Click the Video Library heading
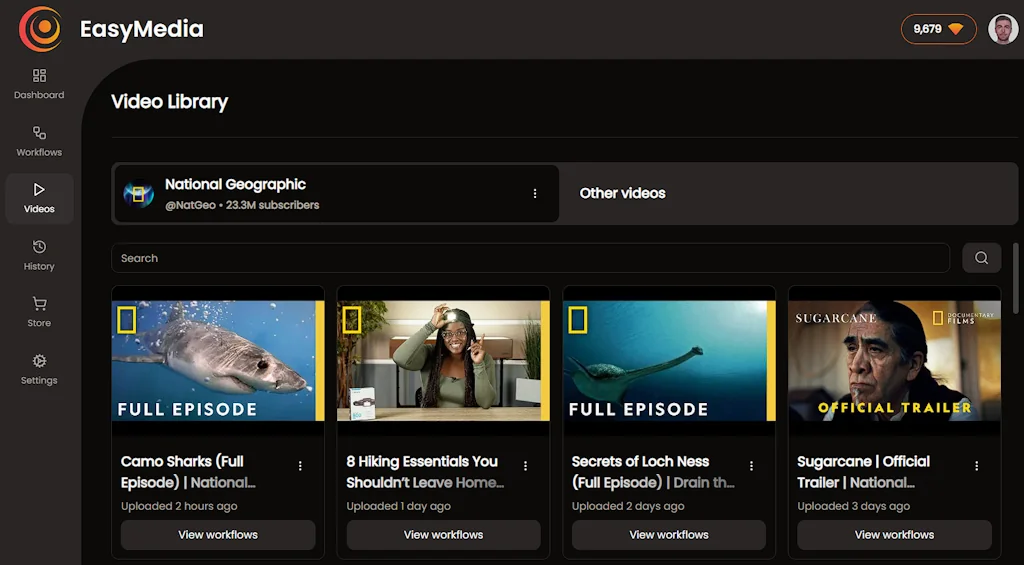Viewport: 1024px width, 565px height. [x=170, y=102]
